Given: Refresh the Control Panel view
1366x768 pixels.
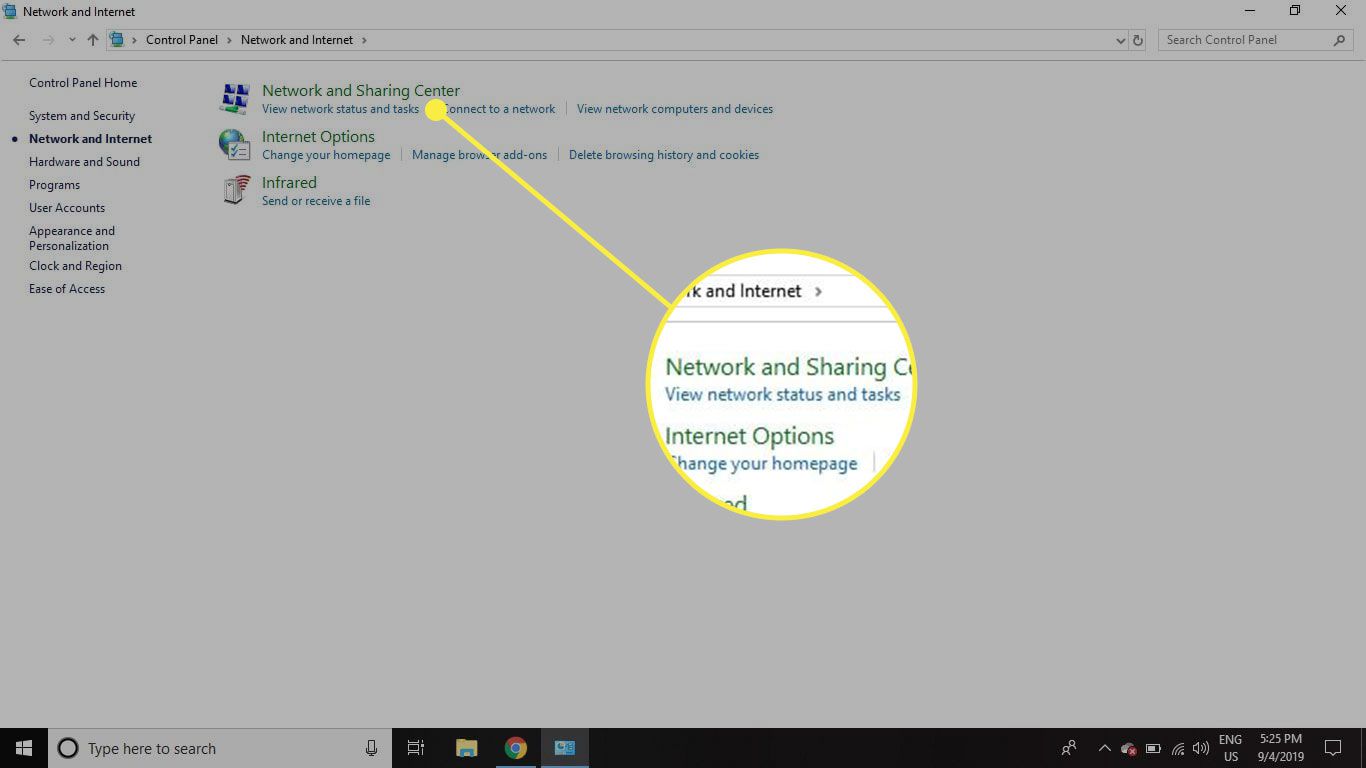Looking at the screenshot, I should (x=1137, y=40).
